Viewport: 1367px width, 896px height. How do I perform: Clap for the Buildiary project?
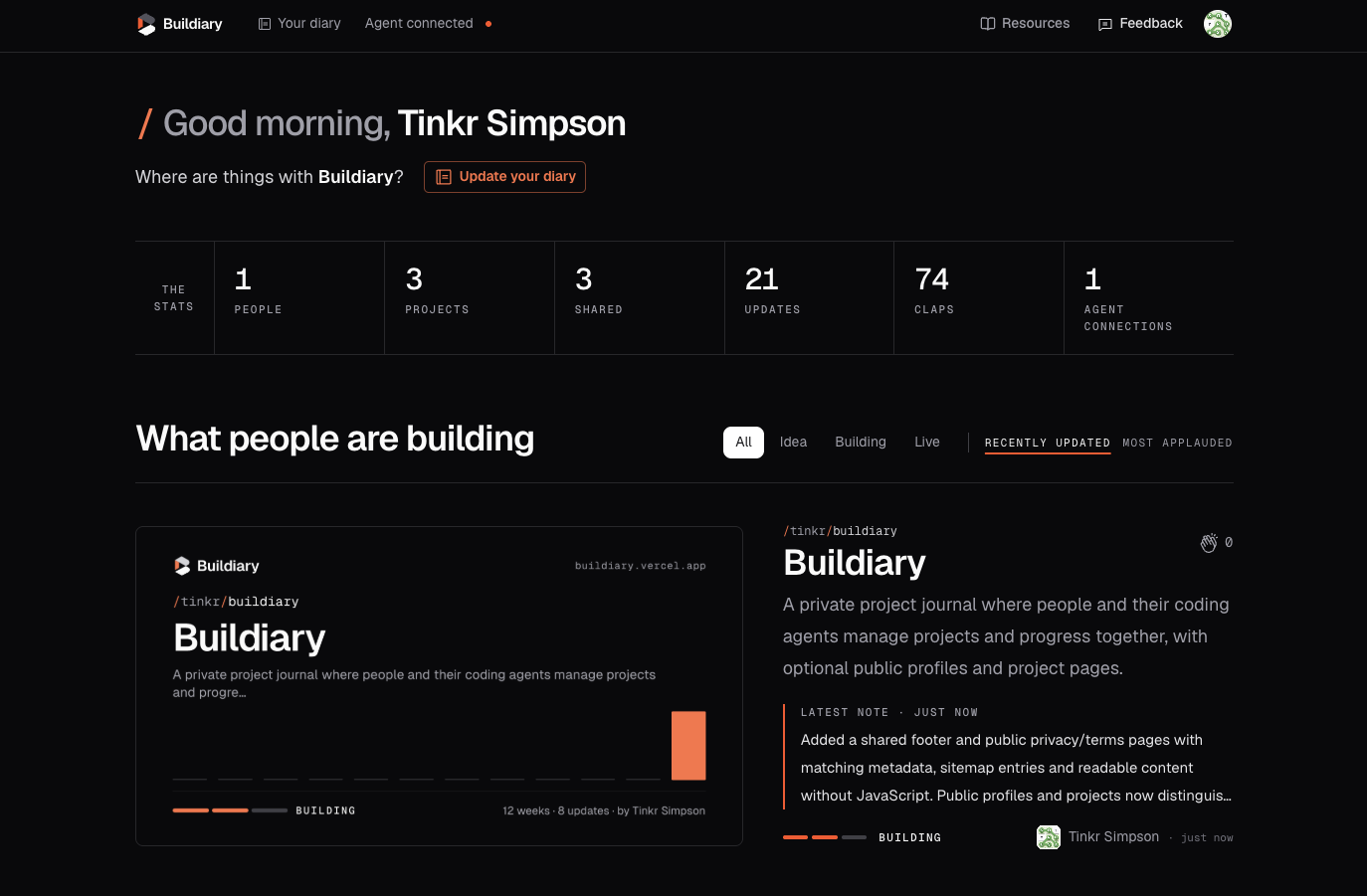[x=1216, y=543]
